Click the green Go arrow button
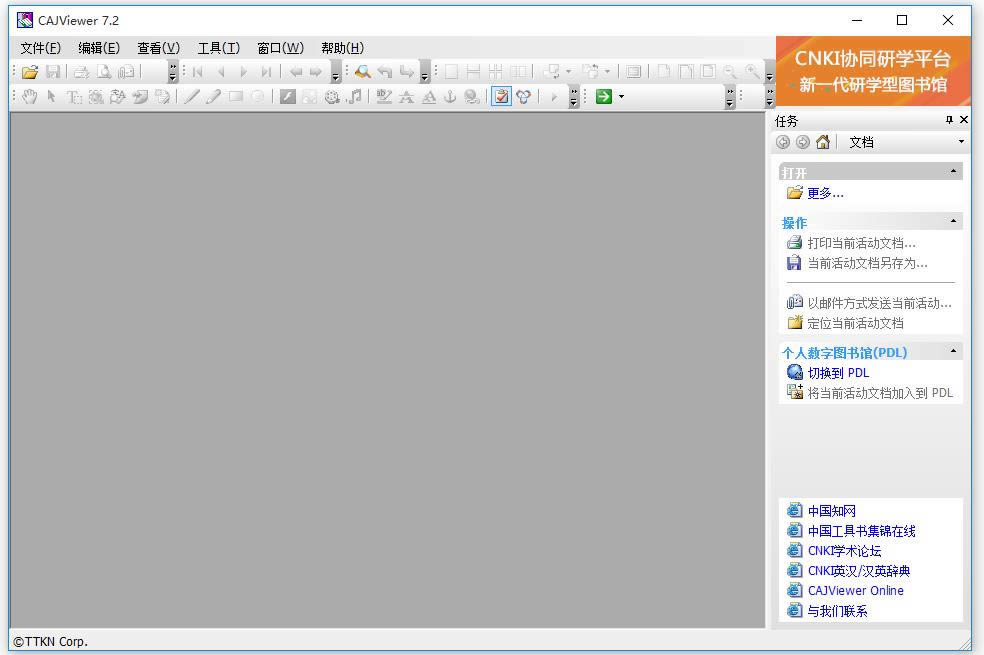 pyautogui.click(x=604, y=97)
